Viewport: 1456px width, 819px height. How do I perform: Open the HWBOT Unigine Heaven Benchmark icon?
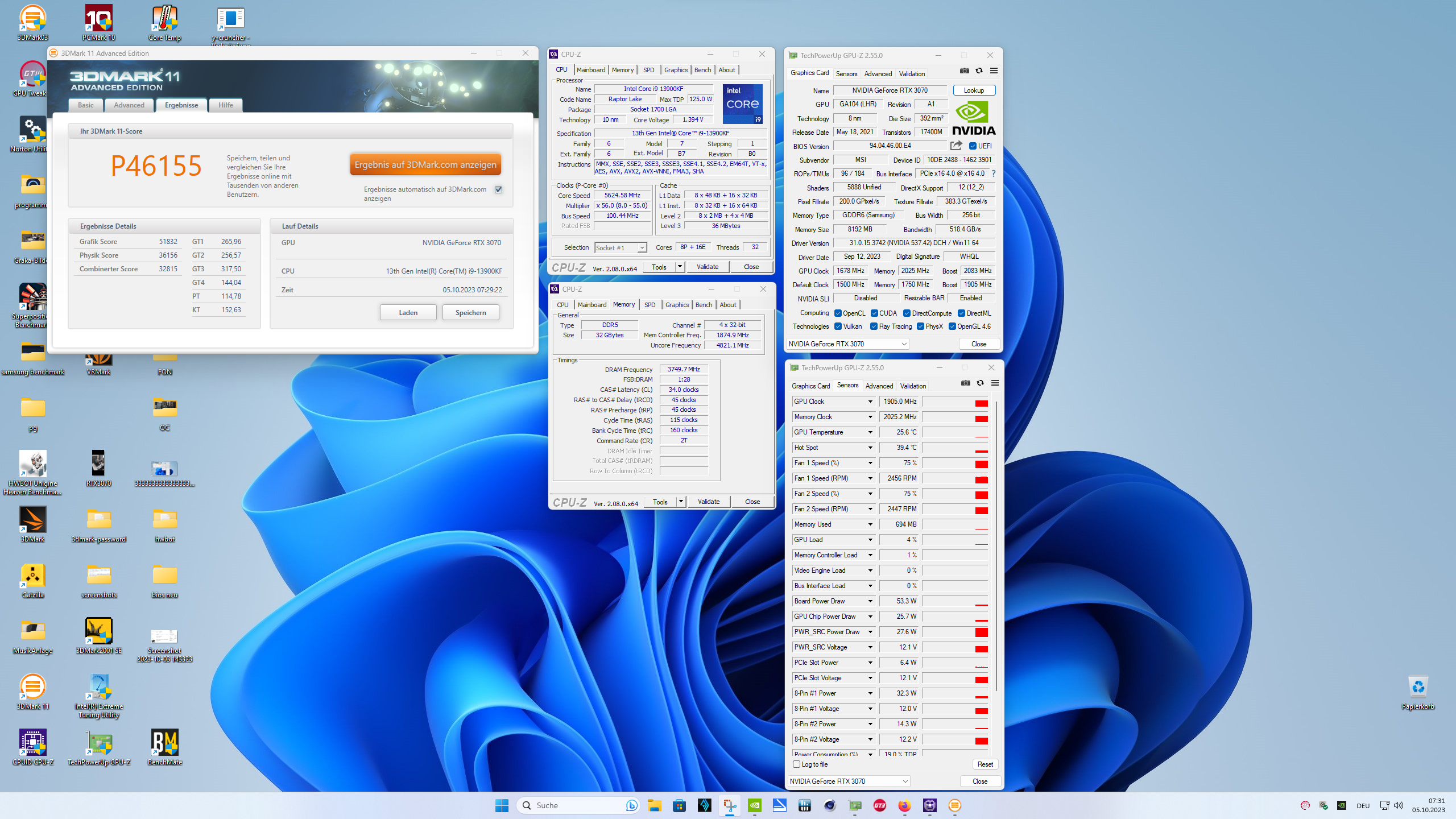click(x=32, y=473)
